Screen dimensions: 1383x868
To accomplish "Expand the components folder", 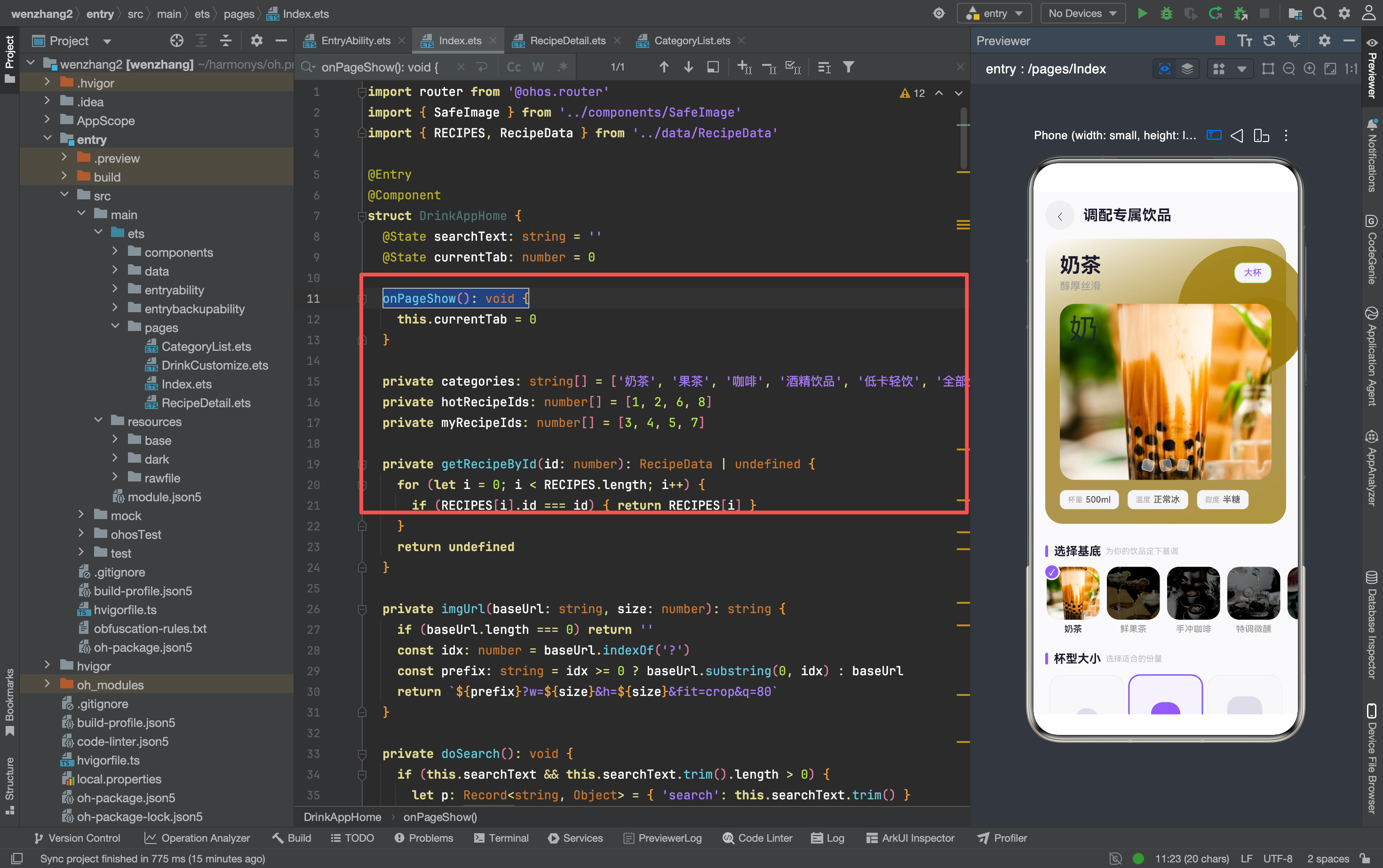I will [115, 252].
